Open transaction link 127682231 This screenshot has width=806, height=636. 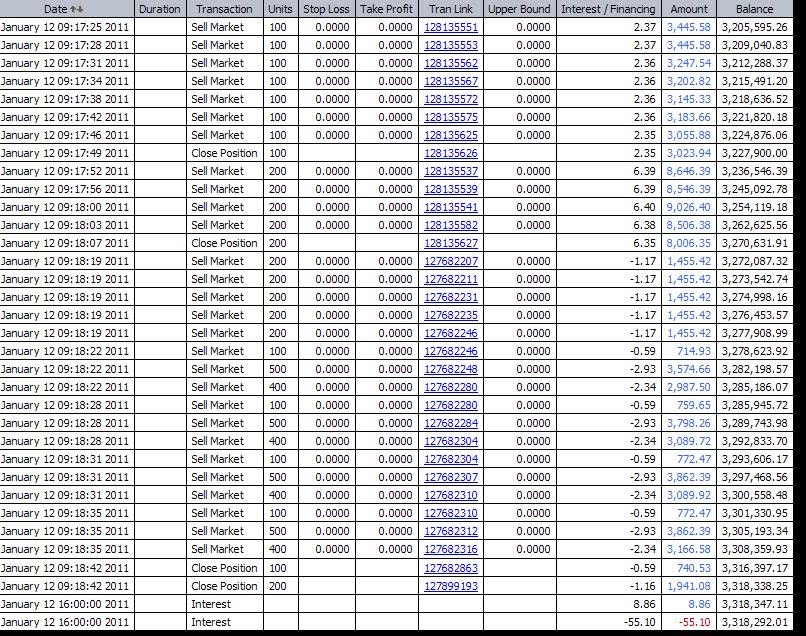point(451,297)
